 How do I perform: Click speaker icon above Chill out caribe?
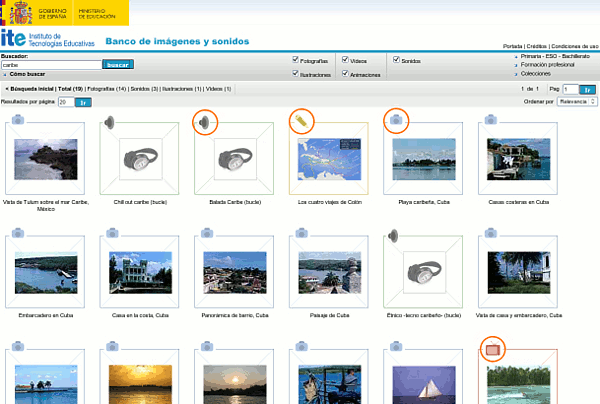(x=109, y=122)
